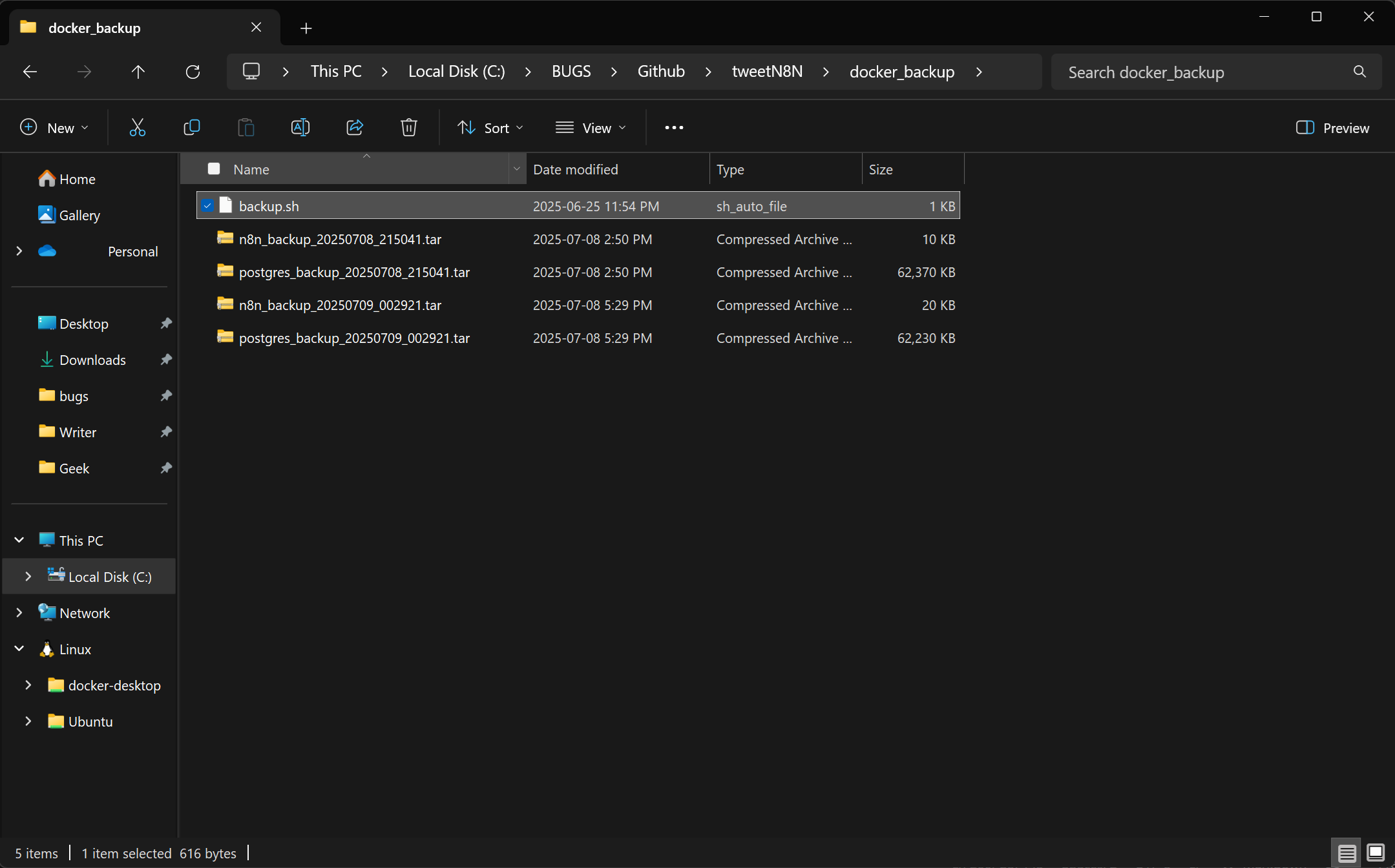The height and width of the screenshot is (868, 1395).
Task: Navigate to Local Disk (C:) breadcrumb
Action: 456,71
